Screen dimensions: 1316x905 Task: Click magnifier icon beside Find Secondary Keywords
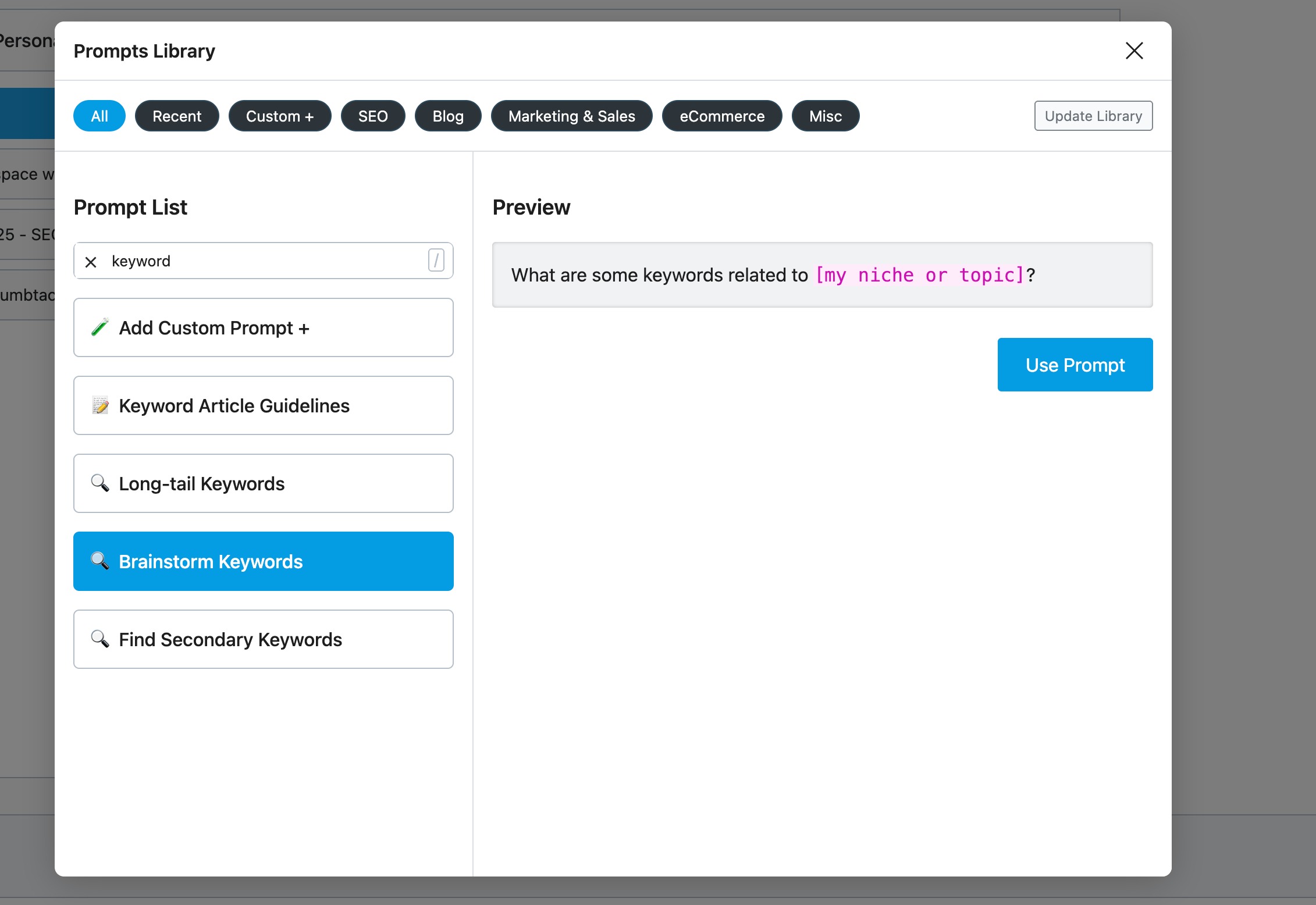tap(100, 639)
